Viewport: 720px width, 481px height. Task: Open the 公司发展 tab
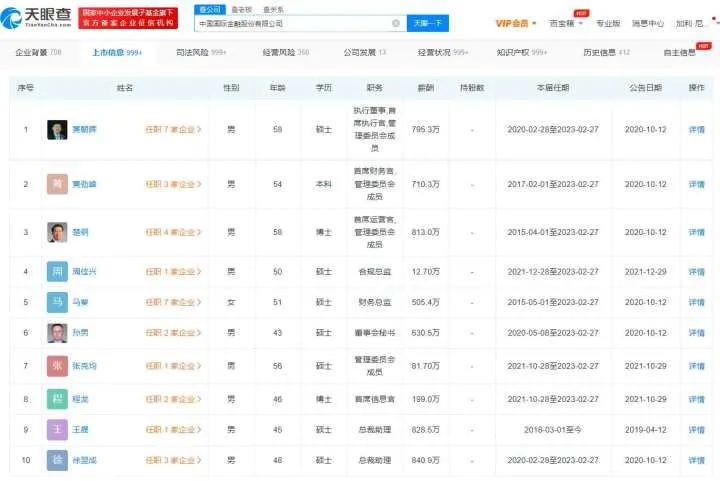365,52
